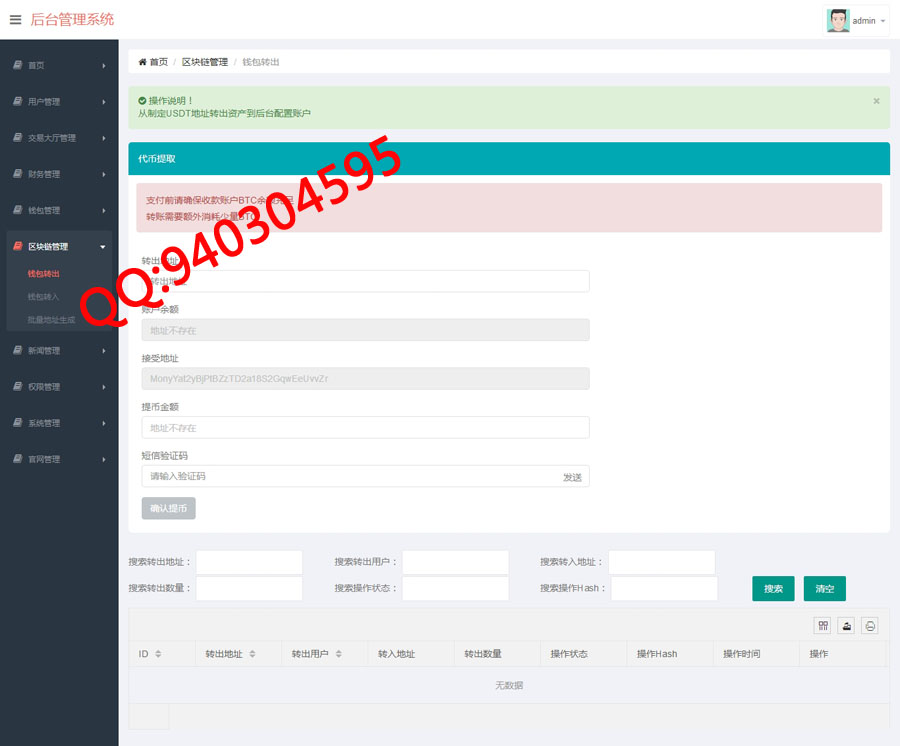Focus the 搜索操作Hash search field

tap(664, 589)
